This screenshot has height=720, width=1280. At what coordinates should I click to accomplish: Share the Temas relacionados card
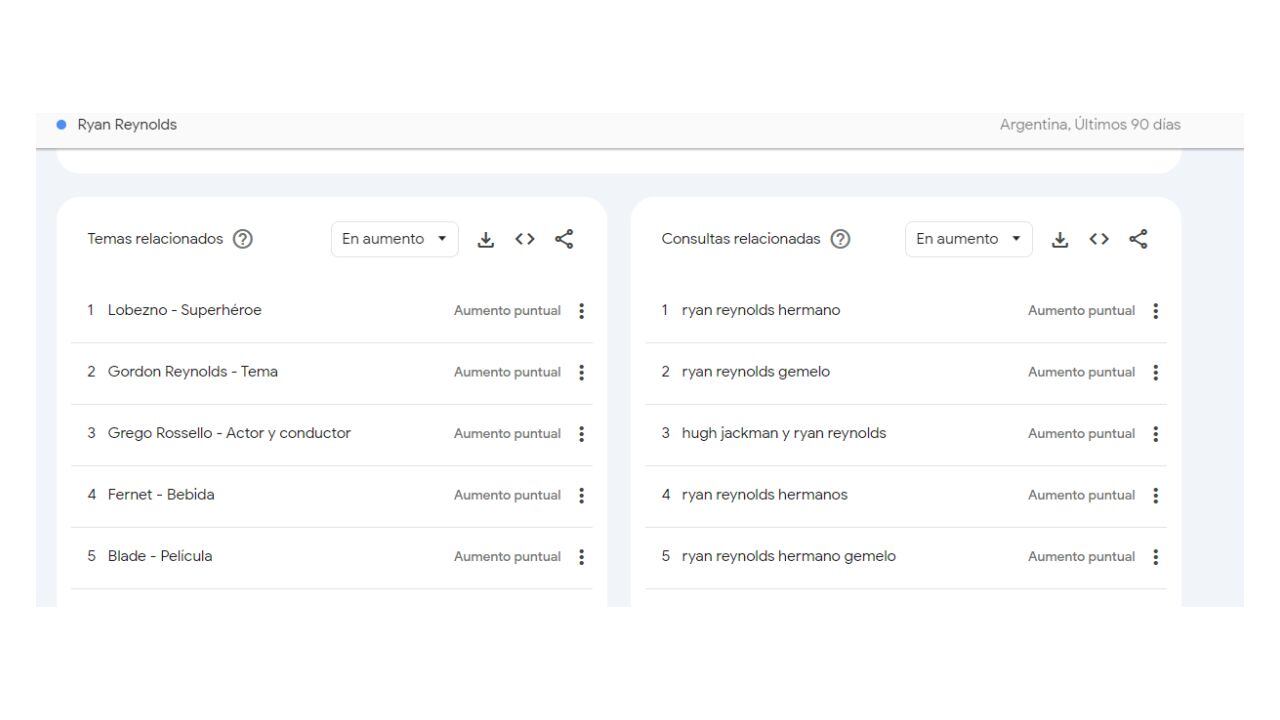pyautogui.click(x=564, y=239)
